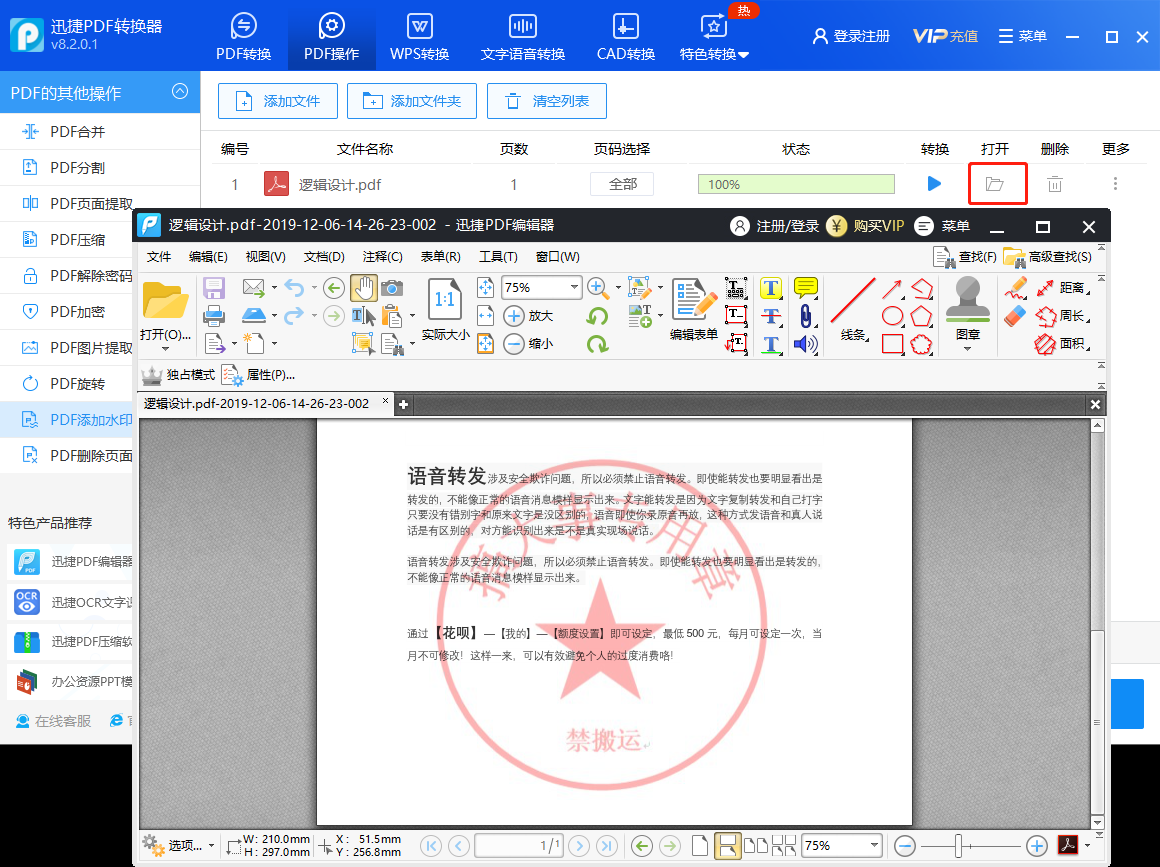Open the 文件 menu

pos(159,257)
